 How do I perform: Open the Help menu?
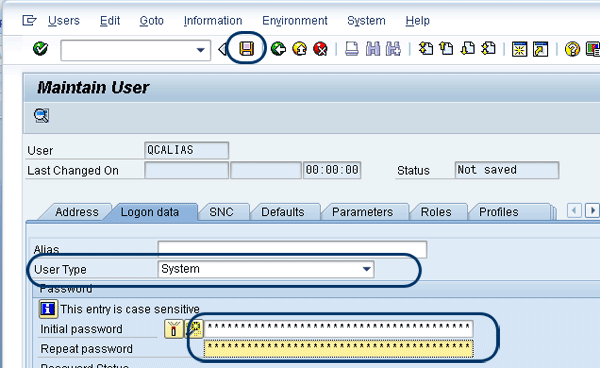(417, 20)
